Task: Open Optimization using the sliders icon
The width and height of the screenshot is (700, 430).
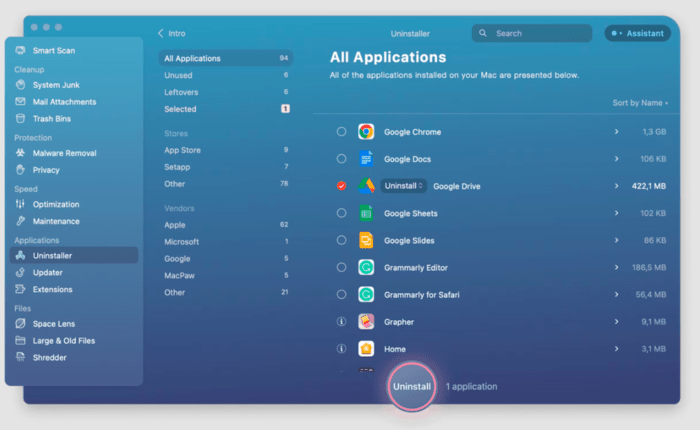Action: pyautogui.click(x=20, y=205)
